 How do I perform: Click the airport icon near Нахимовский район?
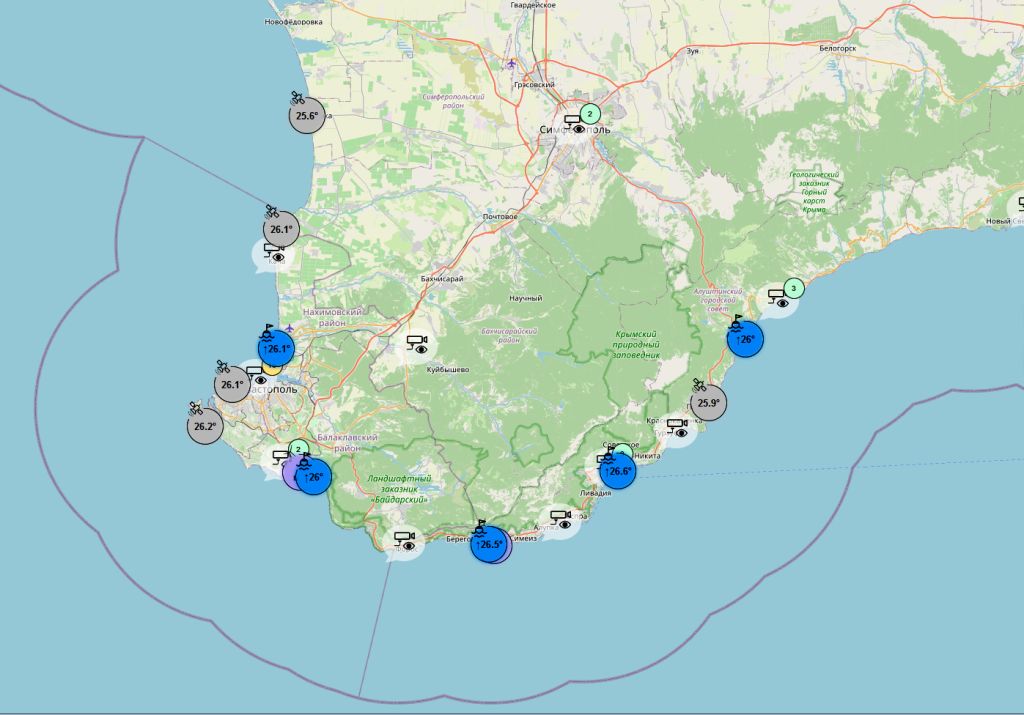click(x=289, y=328)
